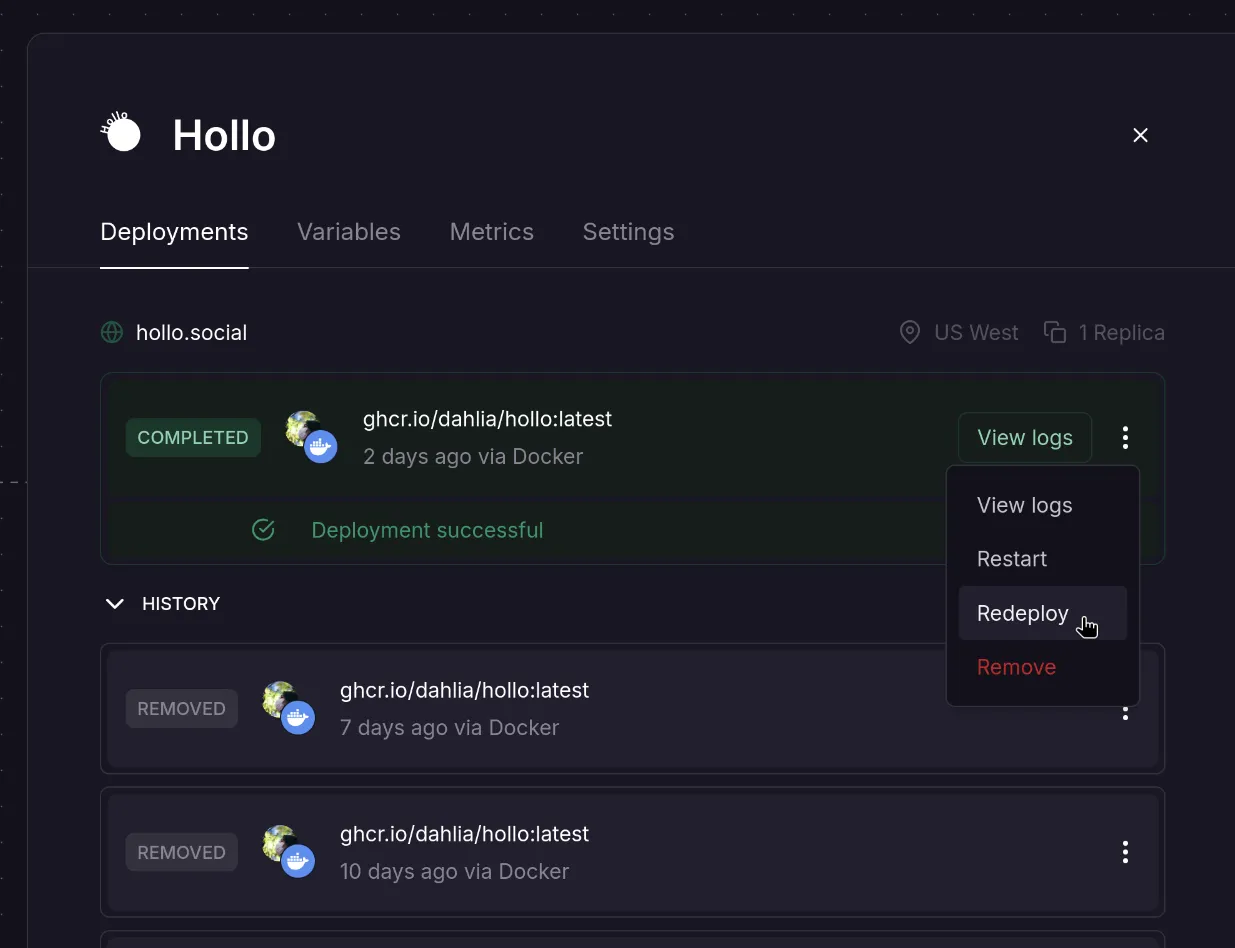This screenshot has width=1235, height=948.
Task: Collapse the HISTORY section chevron
Action: (115, 604)
